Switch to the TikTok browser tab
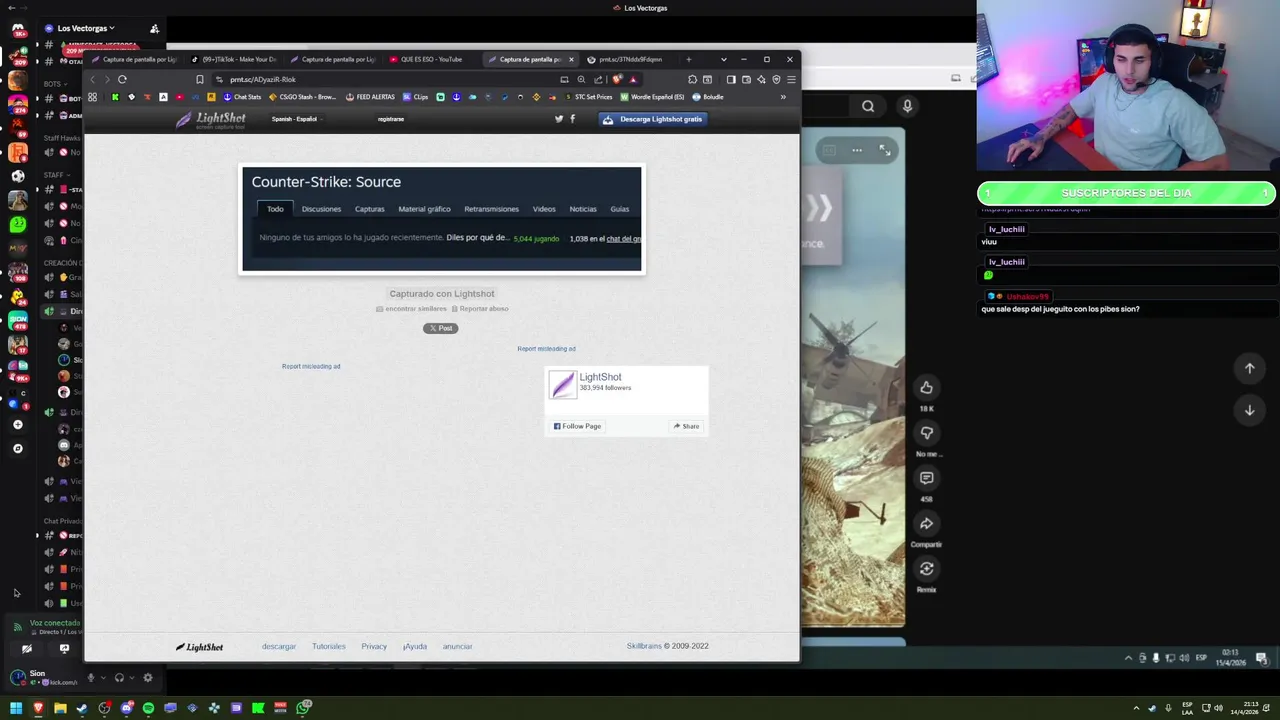The width and height of the screenshot is (1280, 720). coord(234,59)
